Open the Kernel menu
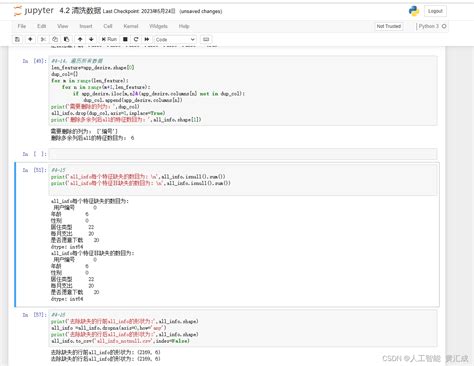The height and width of the screenshot is (366, 474). [131, 26]
